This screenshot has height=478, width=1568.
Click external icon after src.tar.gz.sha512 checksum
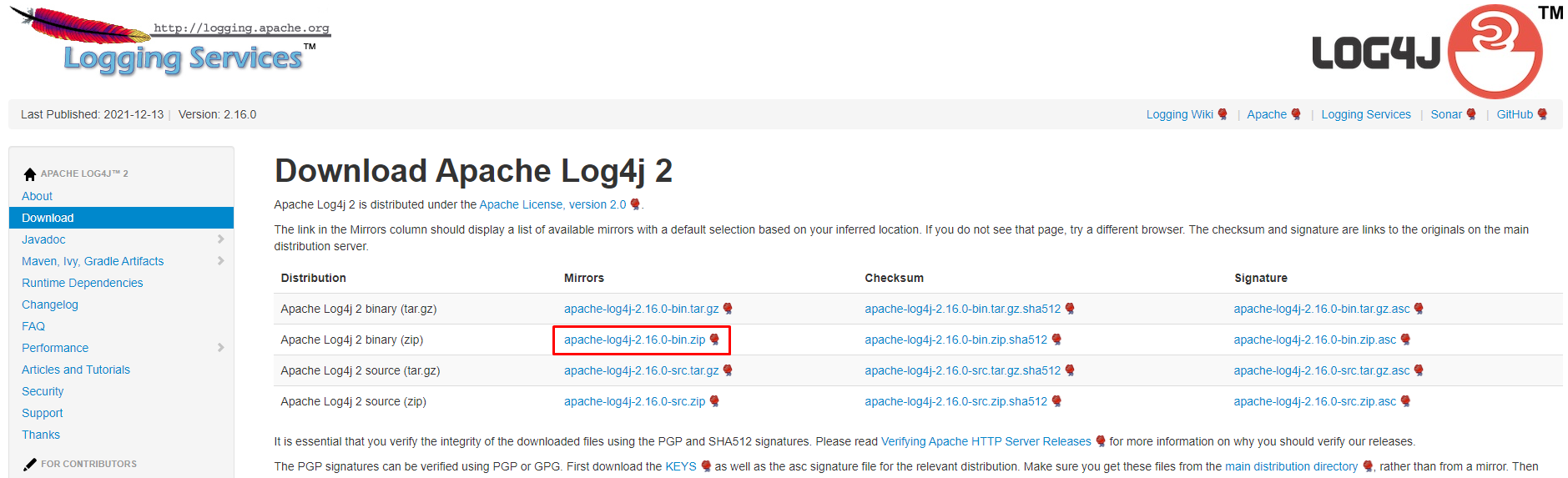(x=1070, y=370)
